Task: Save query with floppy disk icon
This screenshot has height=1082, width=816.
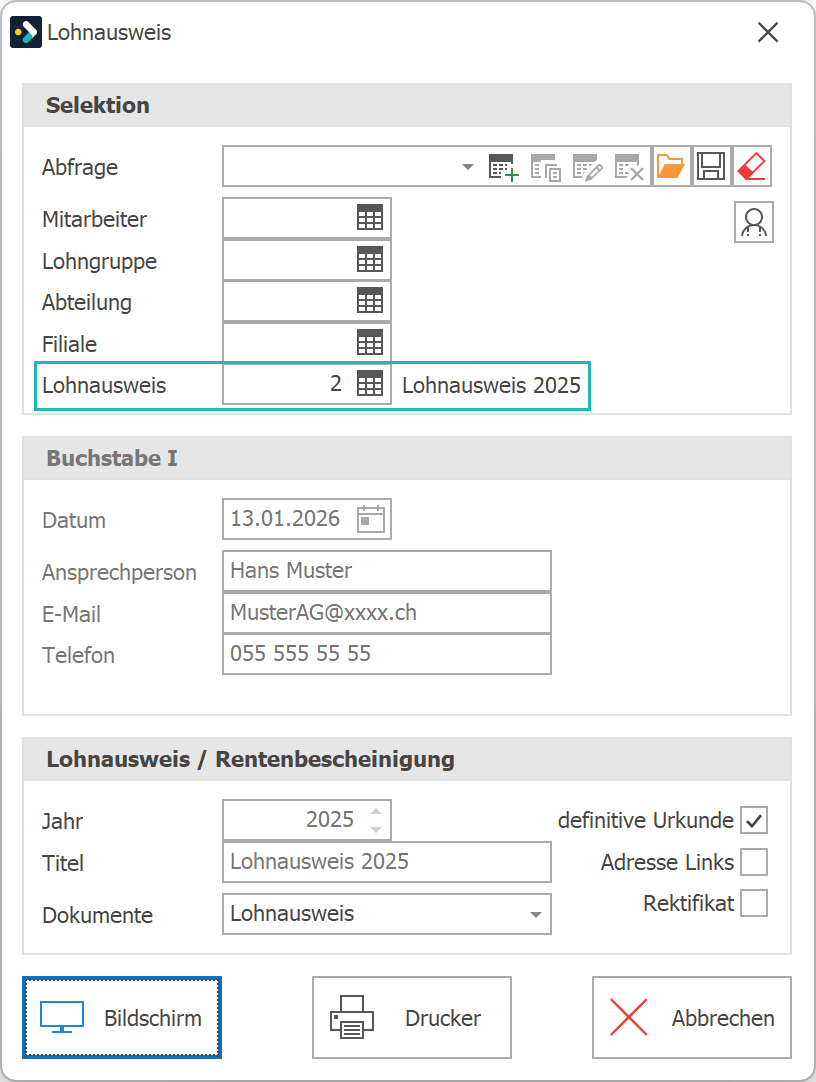Action: pyautogui.click(x=711, y=166)
